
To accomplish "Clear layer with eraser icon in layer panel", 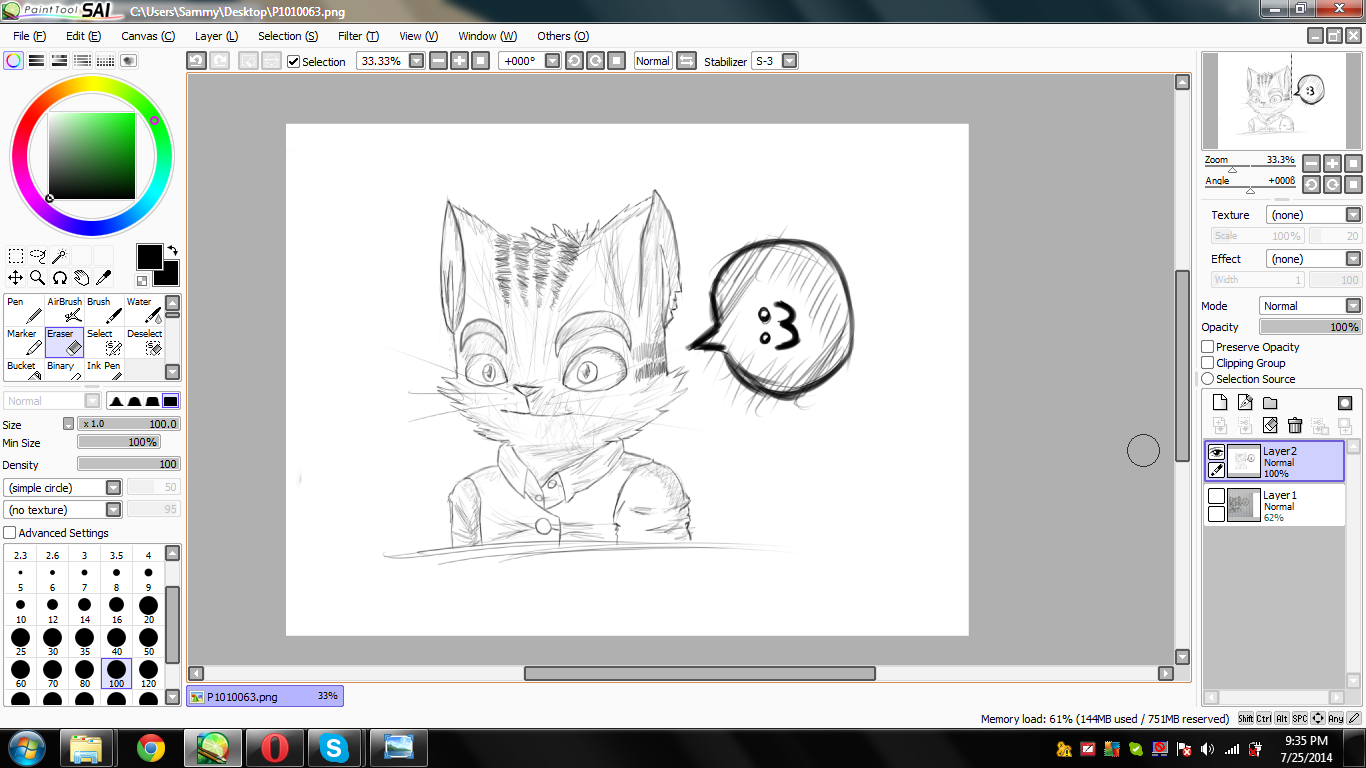I will (x=1270, y=426).
